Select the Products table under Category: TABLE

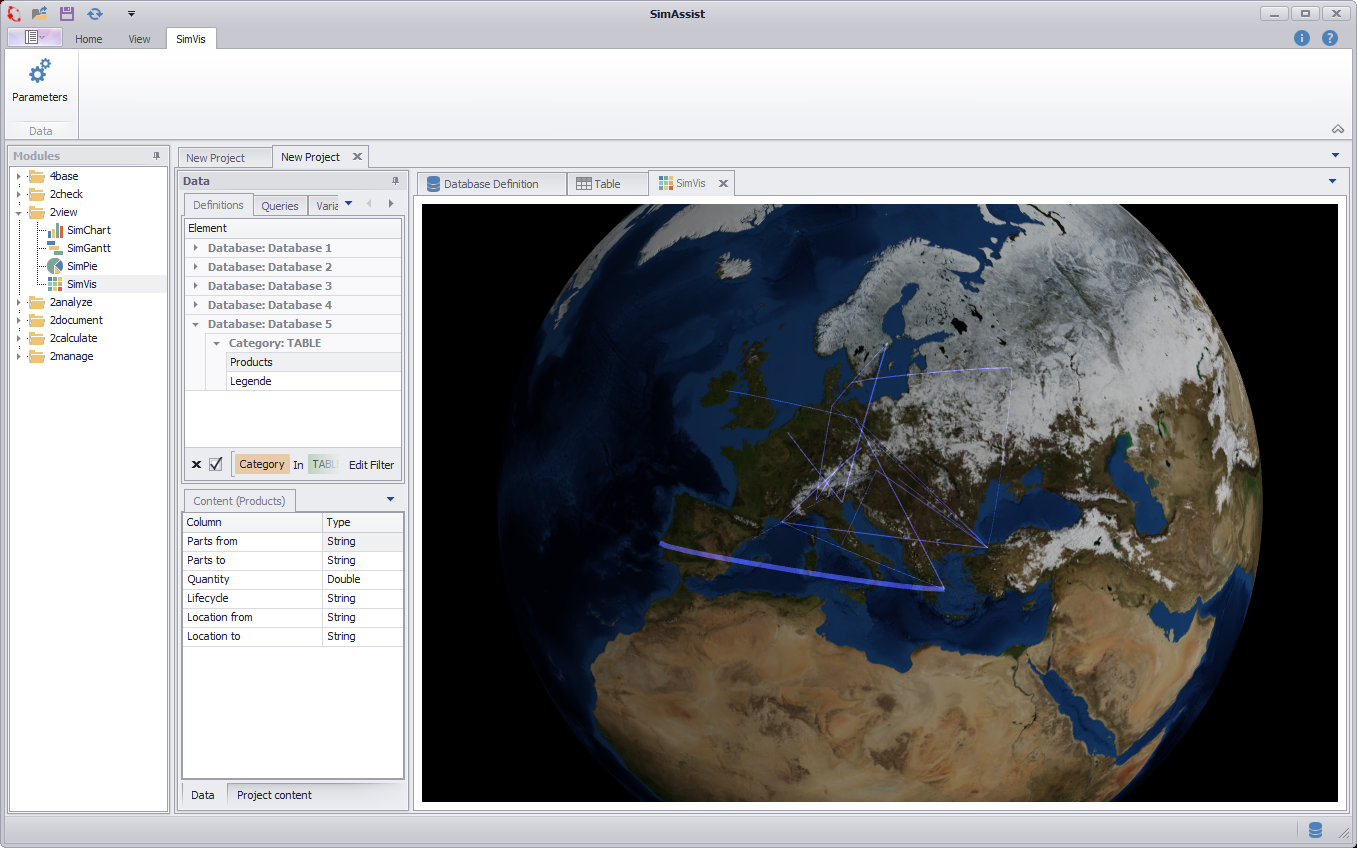251,361
